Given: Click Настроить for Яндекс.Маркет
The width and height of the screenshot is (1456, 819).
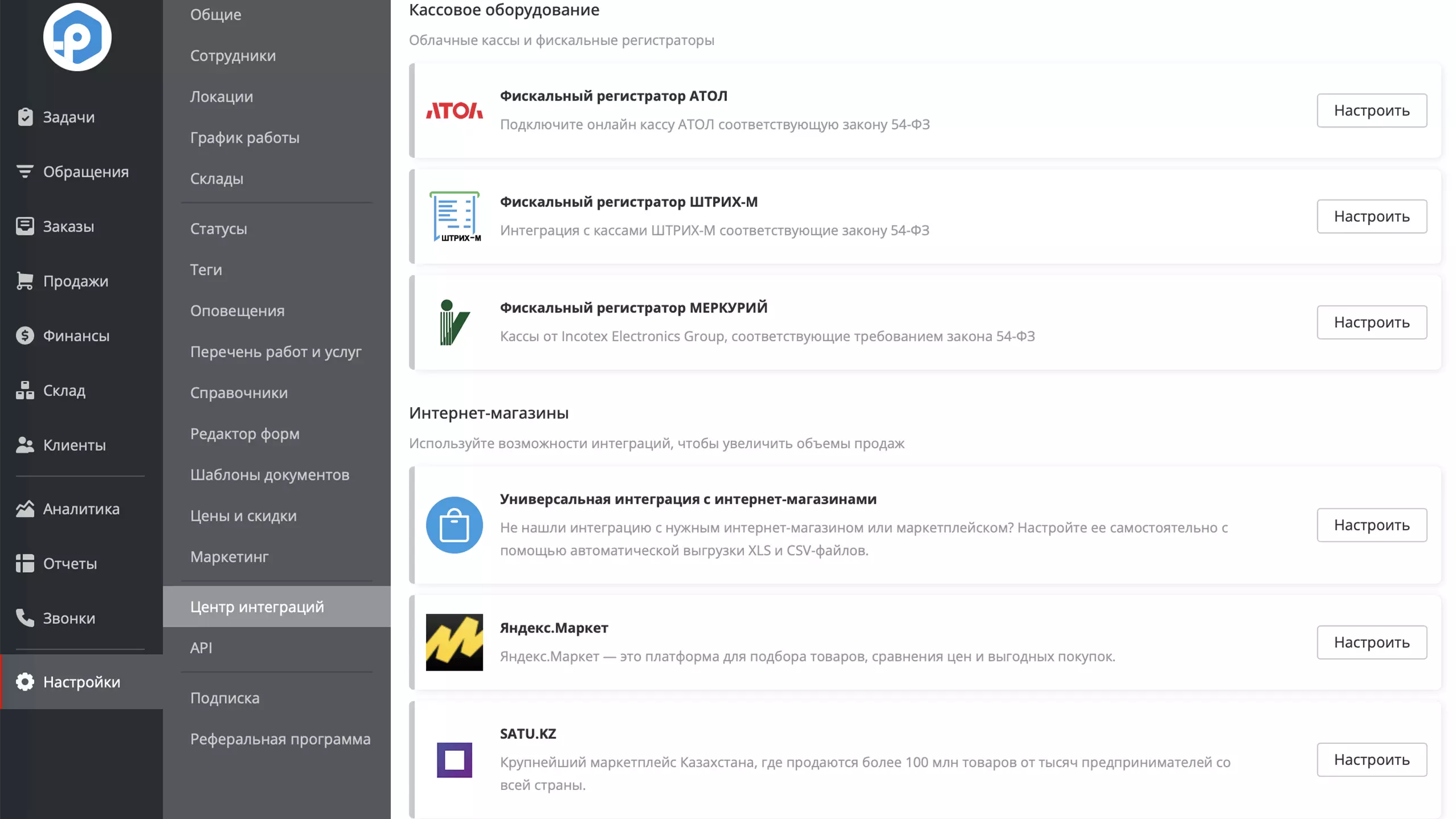Looking at the screenshot, I should pos(1372,642).
